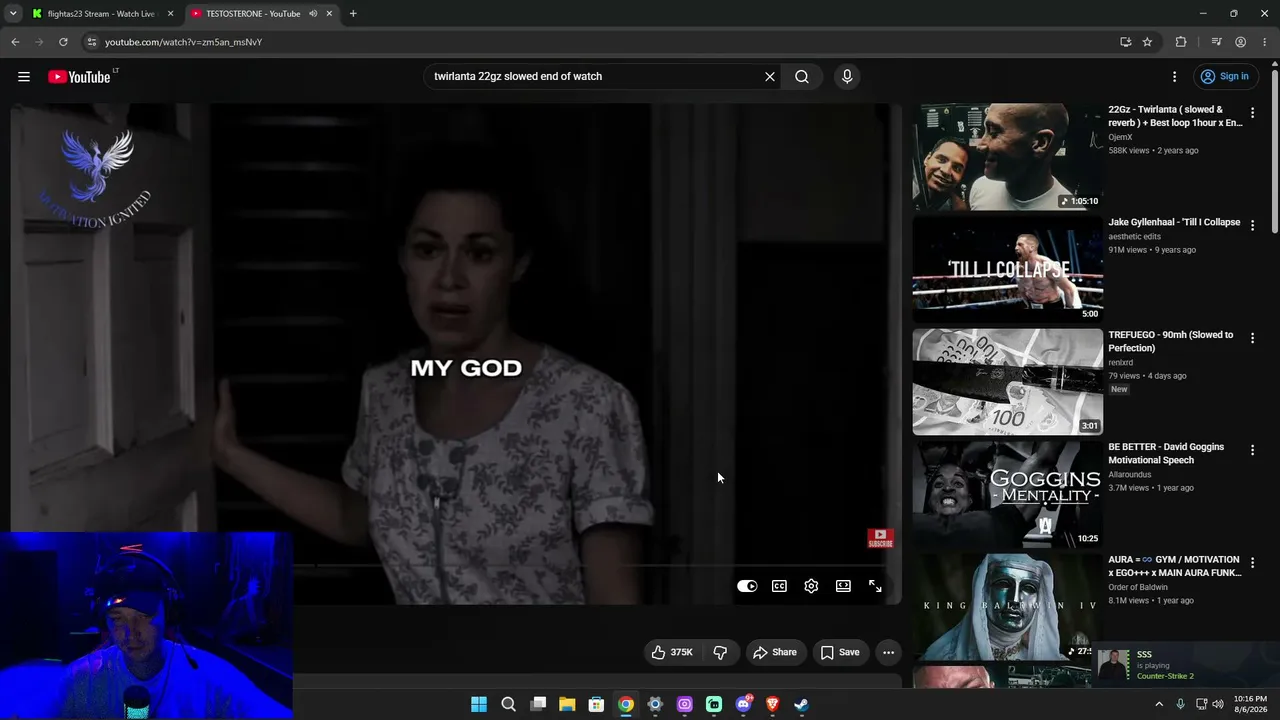
Task: Install app icon in address bar
Action: 1126,42
